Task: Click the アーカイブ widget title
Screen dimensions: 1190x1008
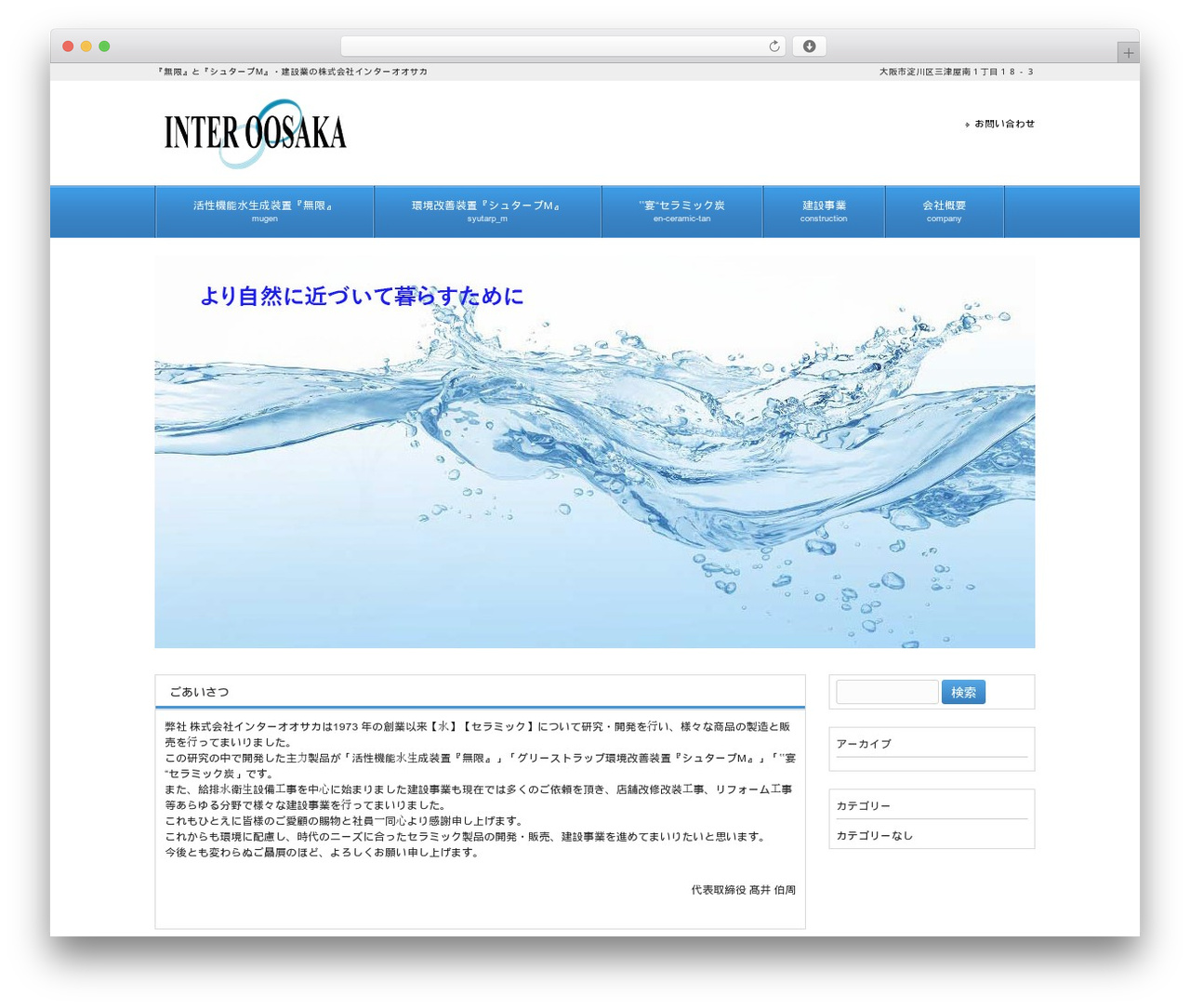Action: tap(864, 744)
